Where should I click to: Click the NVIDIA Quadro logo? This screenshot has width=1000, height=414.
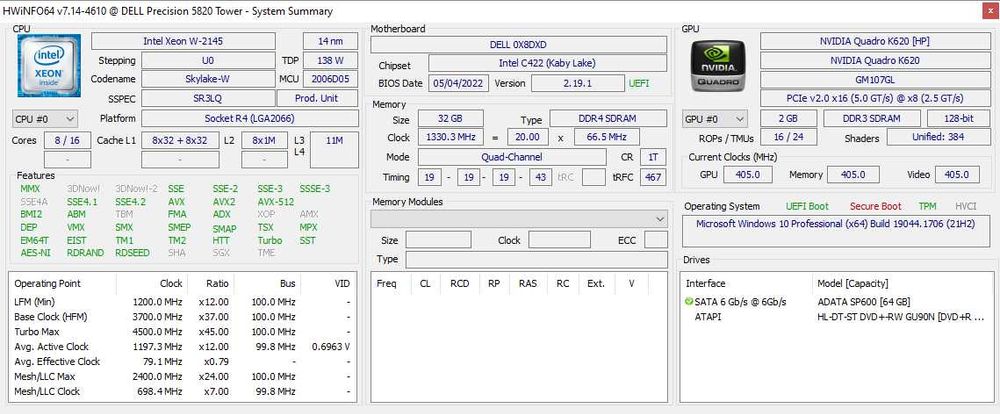pos(717,66)
